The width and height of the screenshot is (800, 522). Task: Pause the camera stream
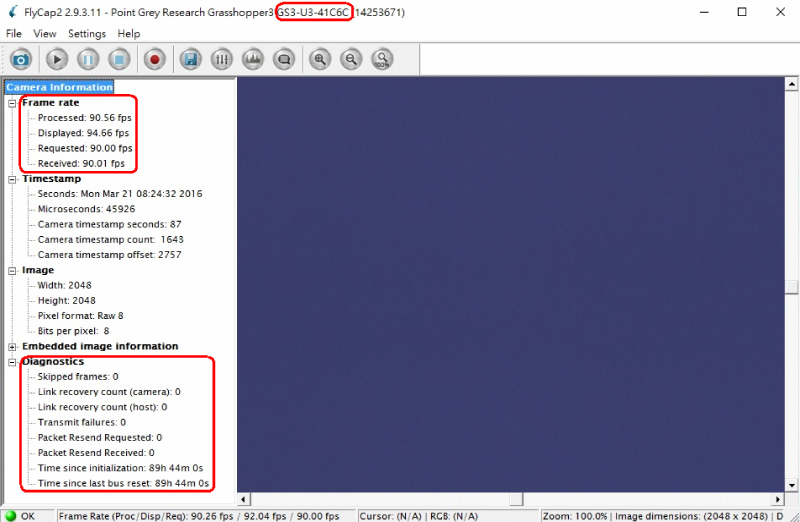88,59
